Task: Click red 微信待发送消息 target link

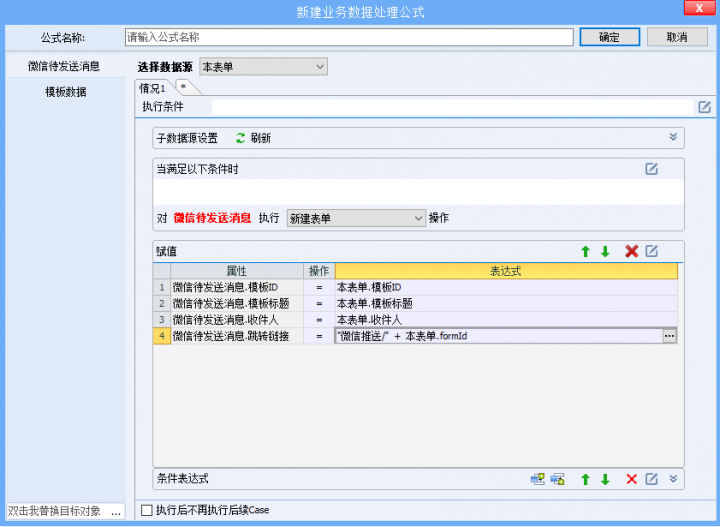Action: pyautogui.click(x=212, y=218)
